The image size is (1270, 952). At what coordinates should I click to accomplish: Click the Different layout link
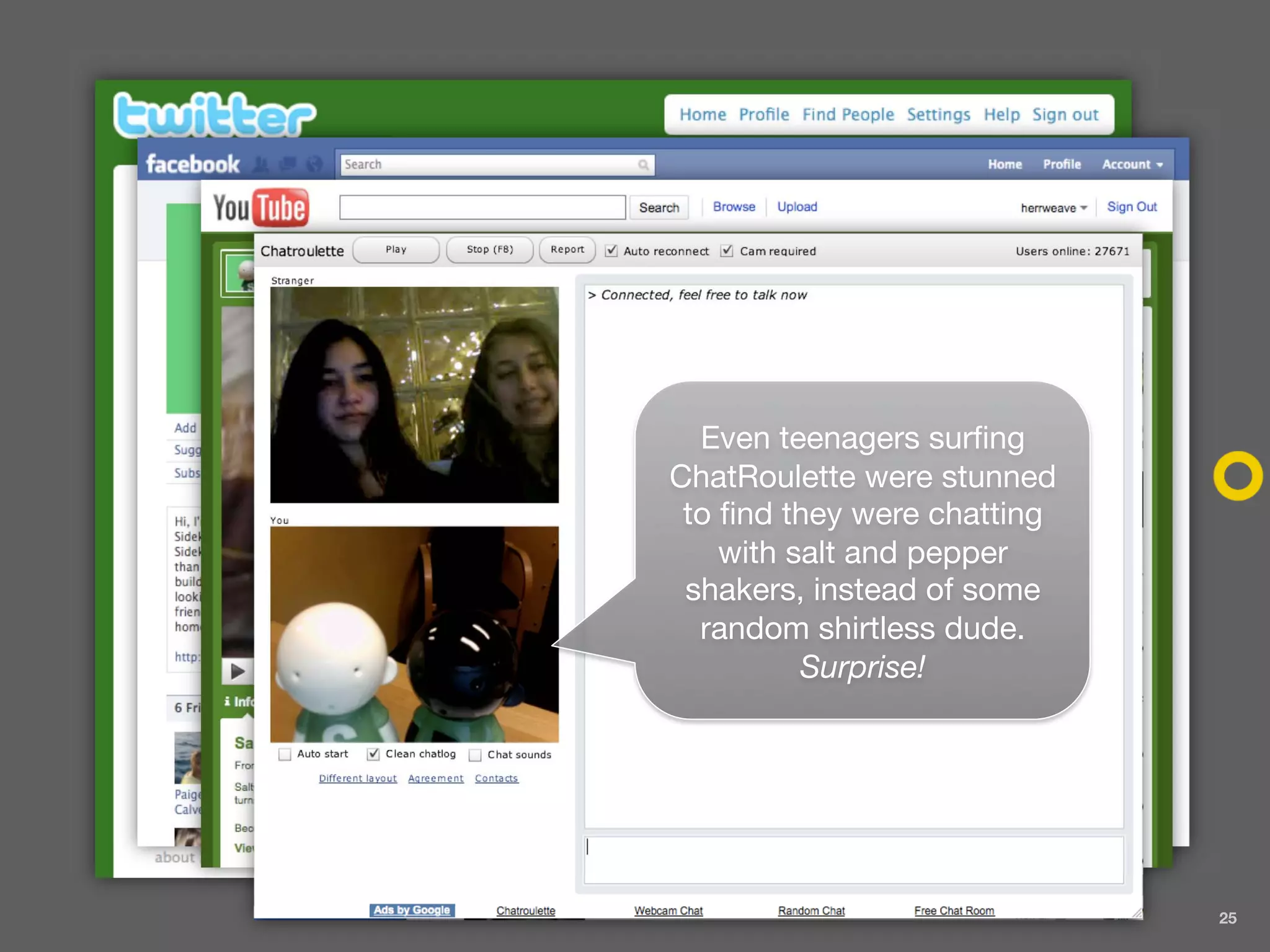[358, 778]
